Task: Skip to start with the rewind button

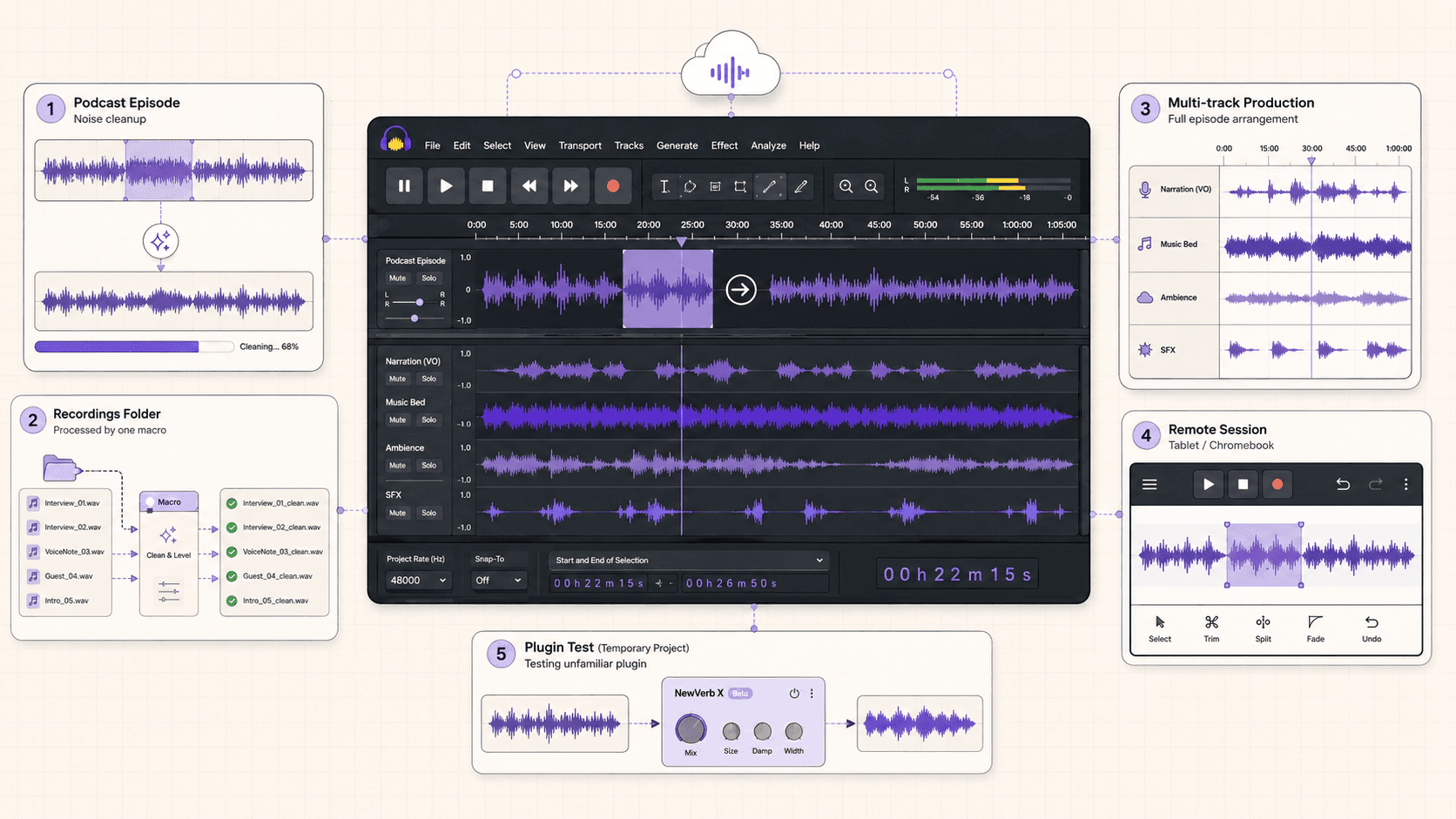Action: [x=529, y=185]
